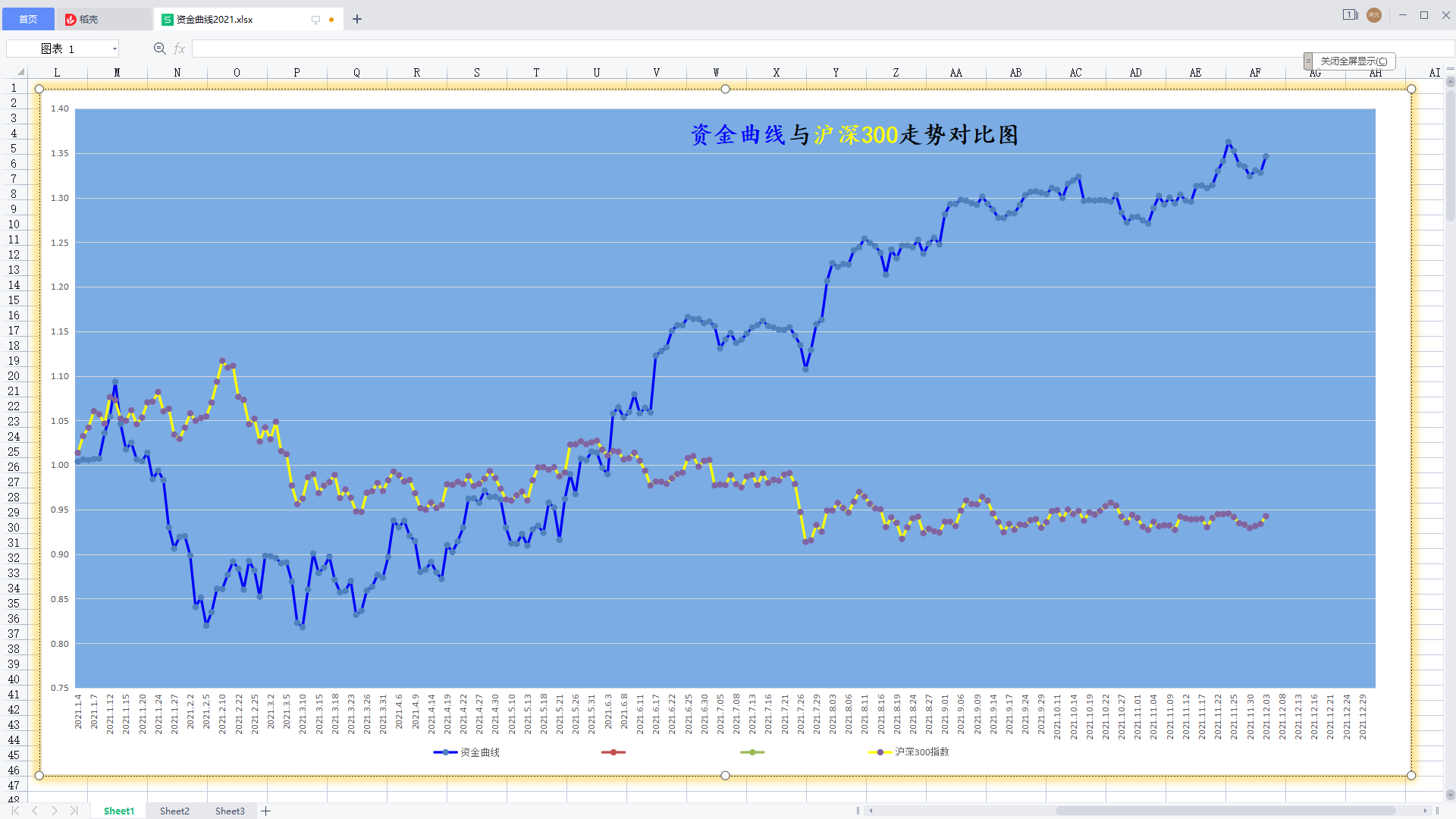The height and width of the screenshot is (819, 1456).
Task: Jump to first sheet navigation arrow
Action: pyautogui.click(x=15, y=811)
